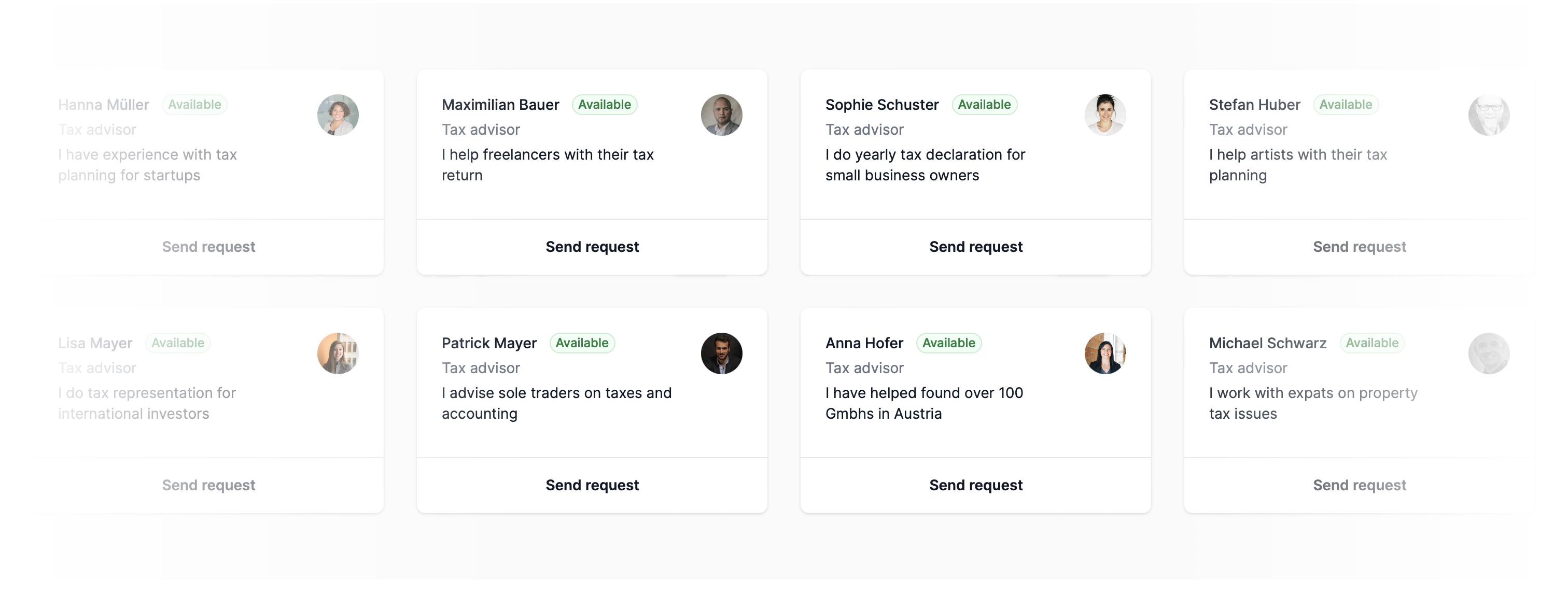The height and width of the screenshot is (596, 1568).
Task: Select Patrick Mayer's profile picture
Action: pos(721,353)
